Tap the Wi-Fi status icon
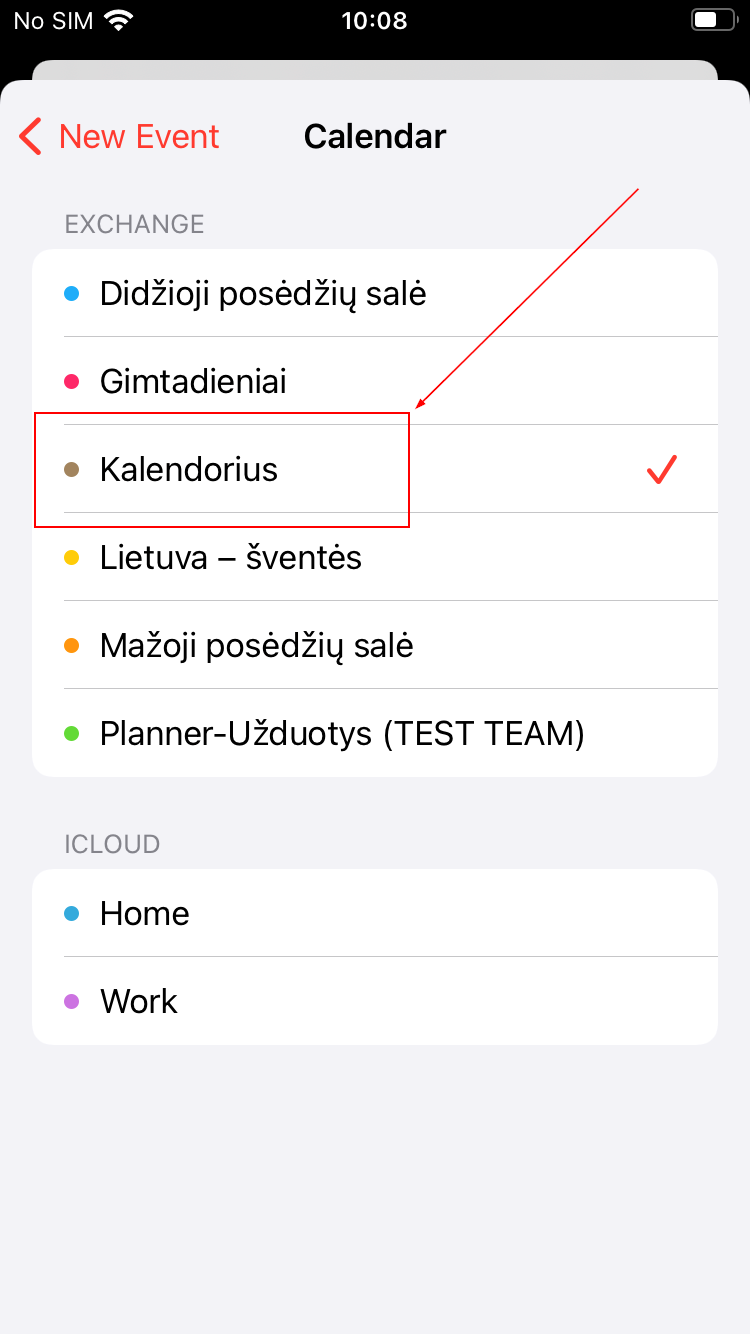750x1334 pixels. click(x=119, y=20)
